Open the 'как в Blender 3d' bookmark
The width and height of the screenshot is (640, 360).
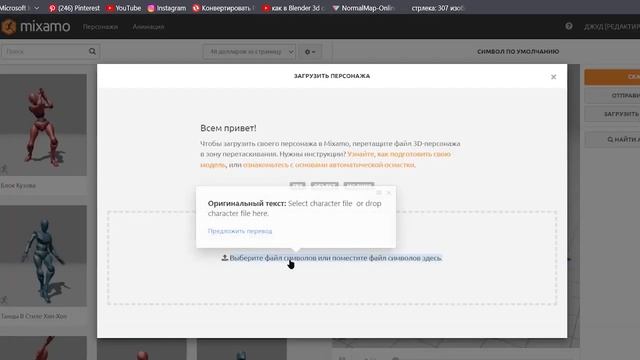point(293,8)
